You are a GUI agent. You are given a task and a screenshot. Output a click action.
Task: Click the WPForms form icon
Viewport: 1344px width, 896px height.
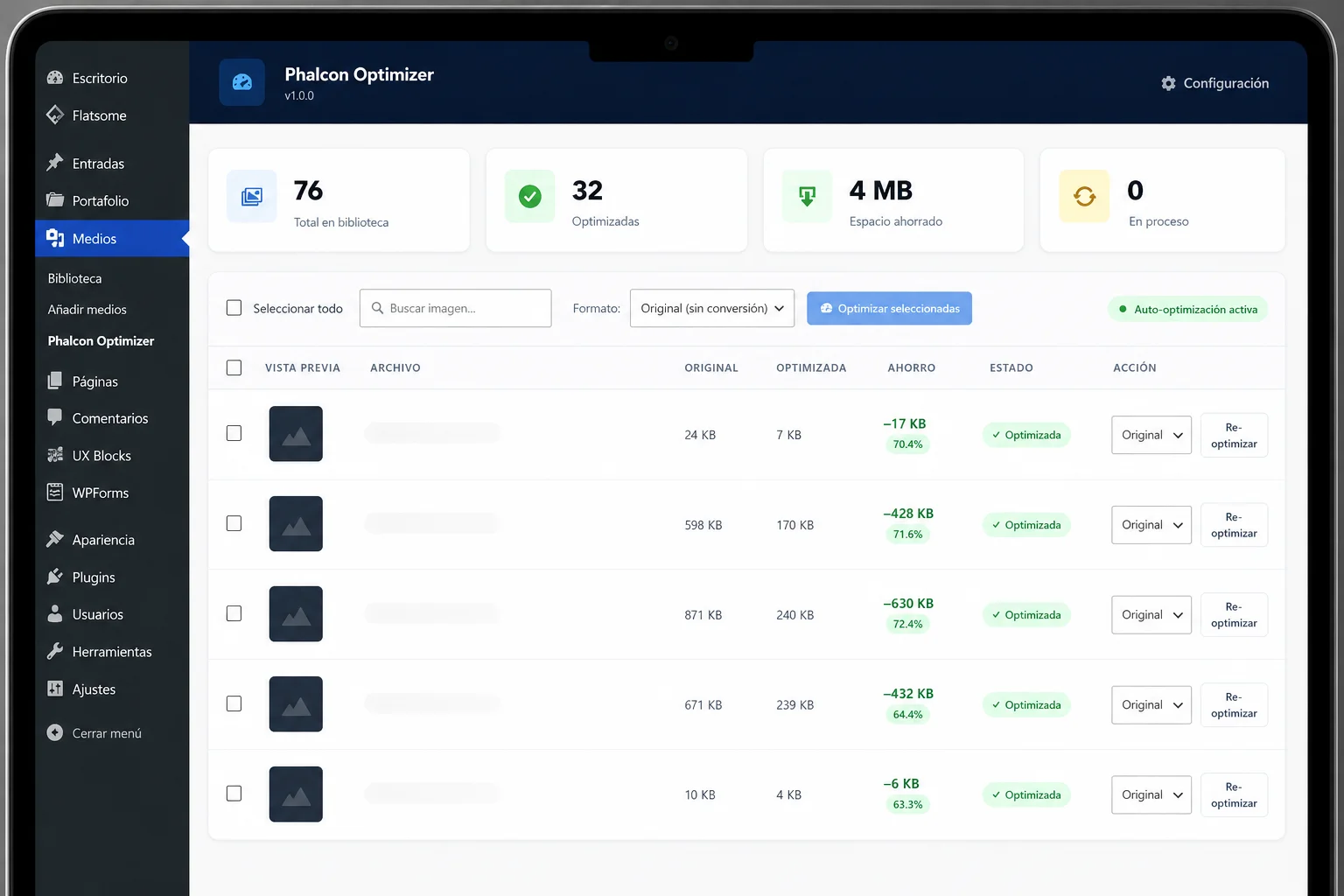click(55, 493)
